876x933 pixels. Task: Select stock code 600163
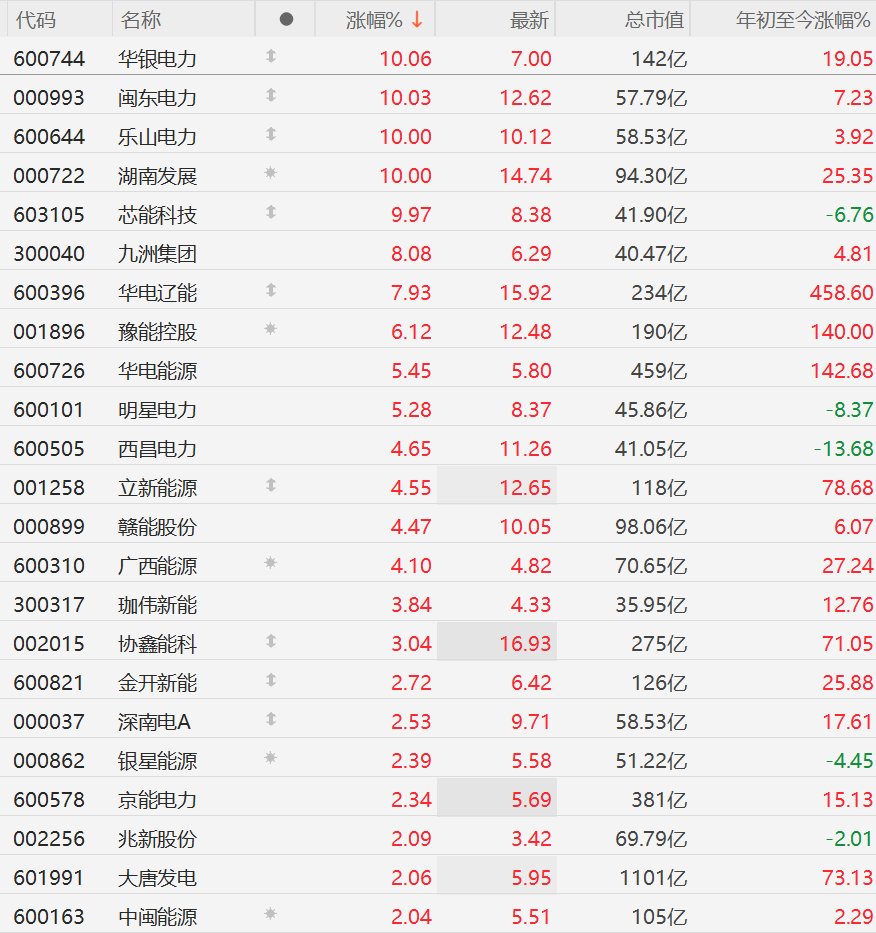49,916
